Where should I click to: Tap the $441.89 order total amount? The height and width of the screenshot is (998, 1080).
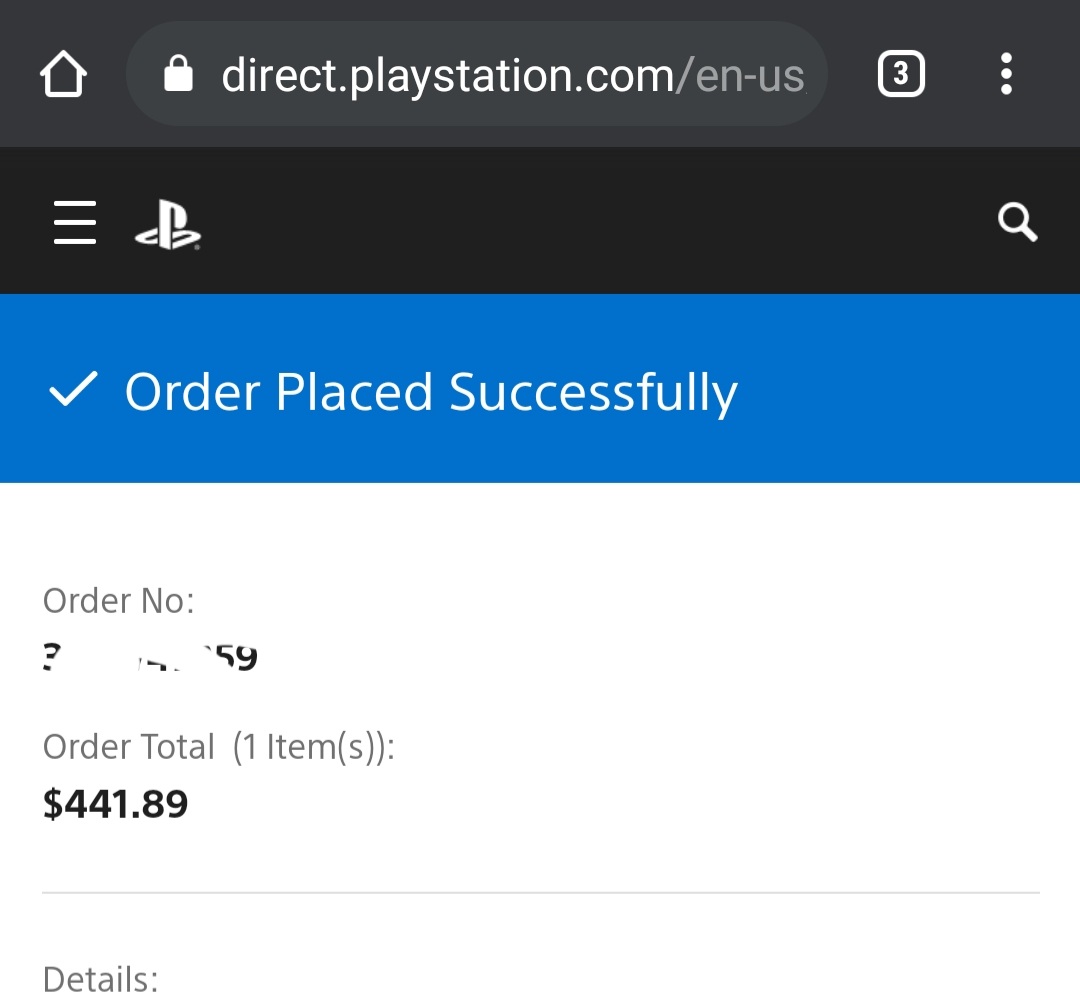[x=115, y=804]
